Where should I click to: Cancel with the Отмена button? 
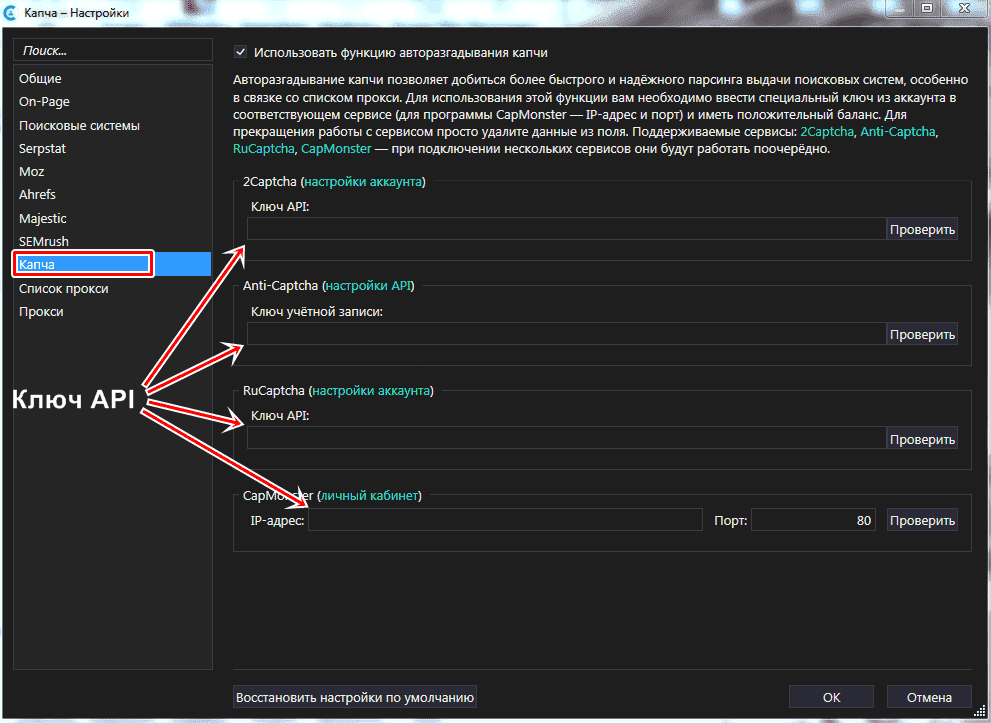pos(929,697)
